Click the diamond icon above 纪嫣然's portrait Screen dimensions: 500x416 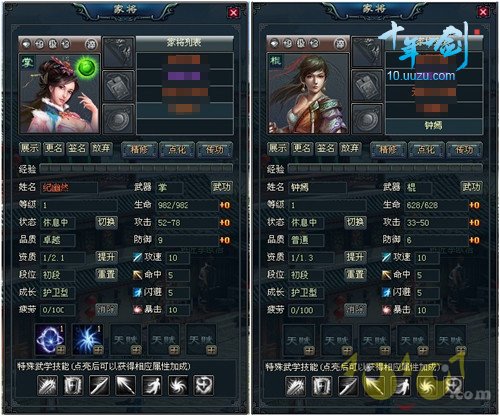[26, 44]
